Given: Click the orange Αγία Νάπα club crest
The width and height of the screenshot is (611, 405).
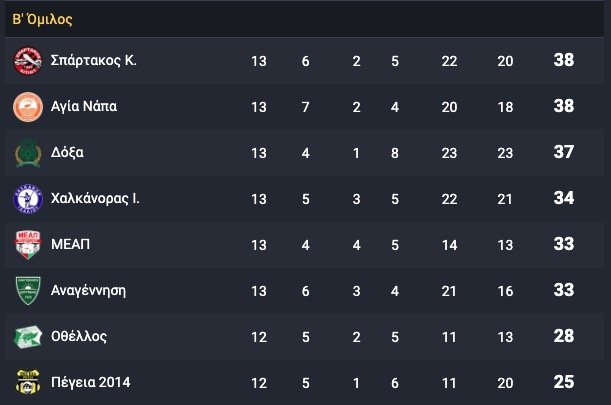Looking at the screenshot, I should pyautogui.click(x=28, y=107).
